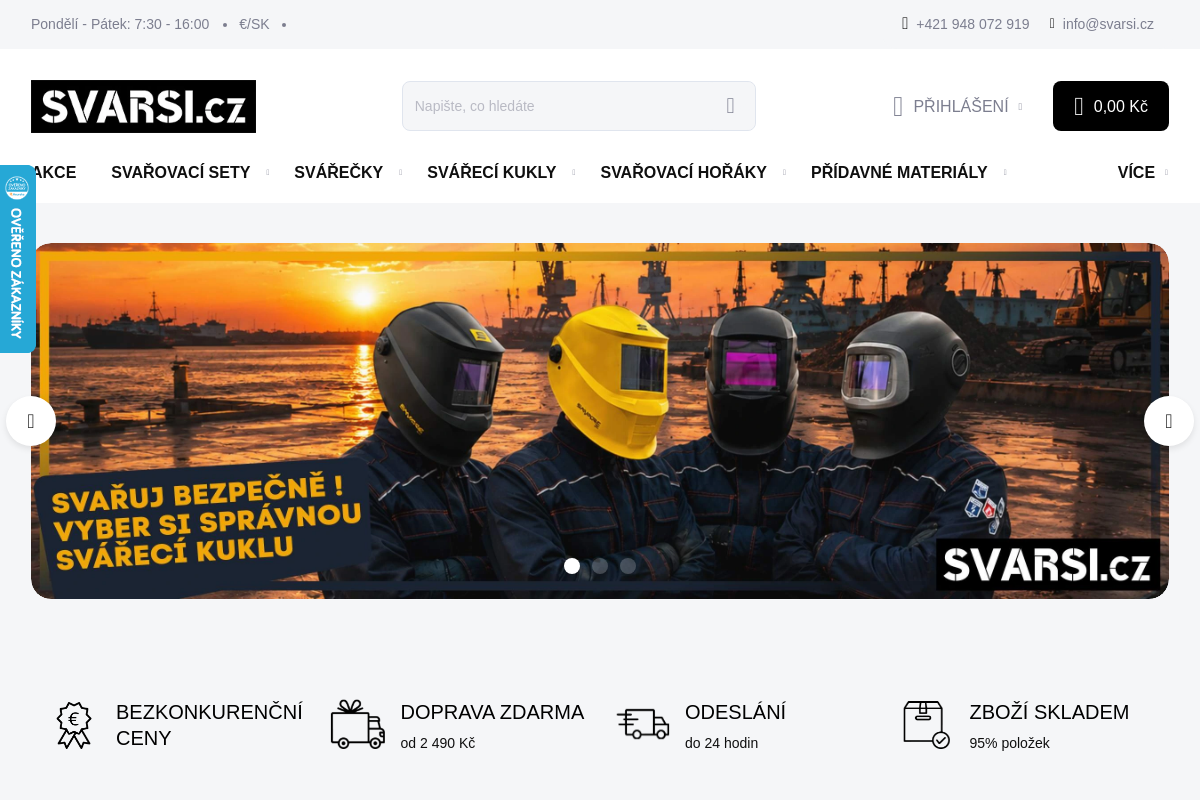Screen dimensions: 1200x800
Task: Click the fast delivery truck icon by ODESLÁNÍ
Action: pyautogui.click(x=643, y=723)
